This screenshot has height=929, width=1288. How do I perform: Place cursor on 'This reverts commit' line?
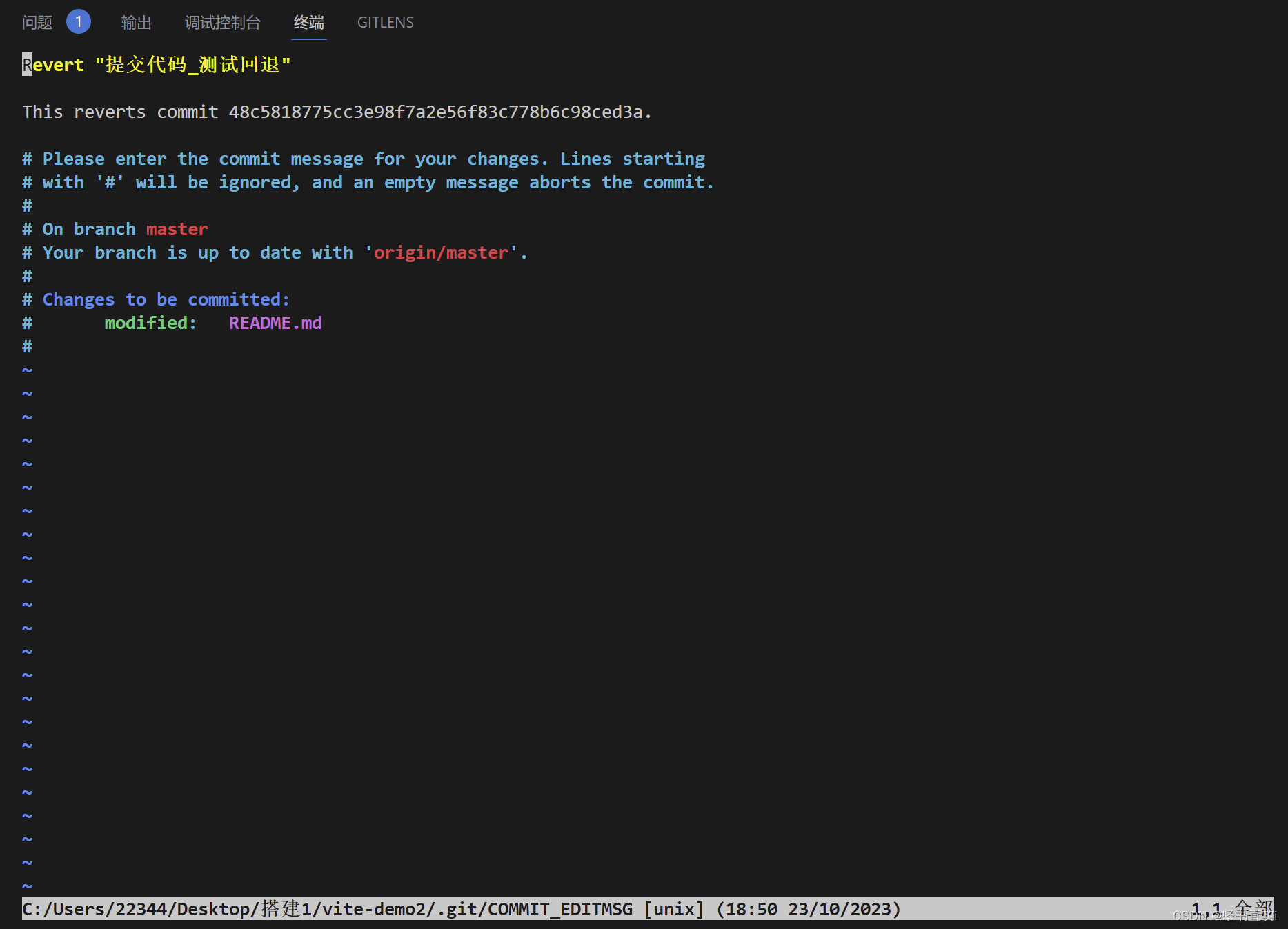point(337,112)
